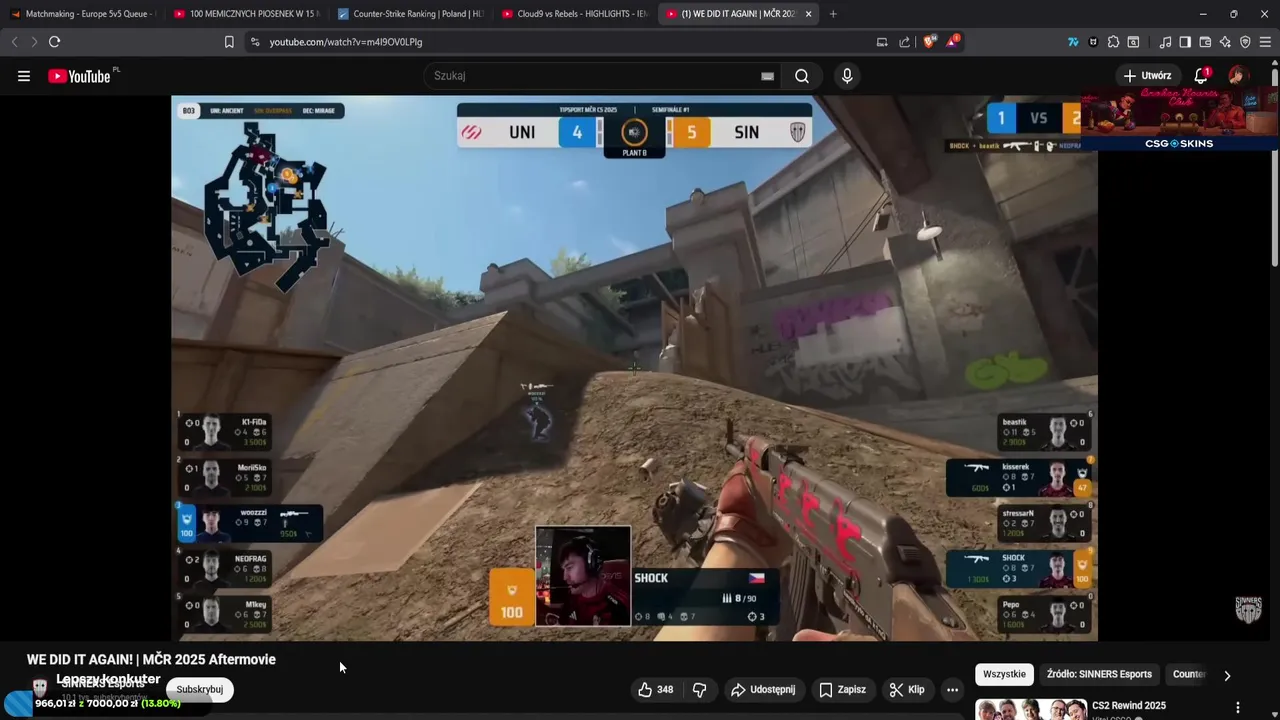Click video title WE DID IT AGAIN
Viewport: 1280px width, 720px height.
point(151,660)
